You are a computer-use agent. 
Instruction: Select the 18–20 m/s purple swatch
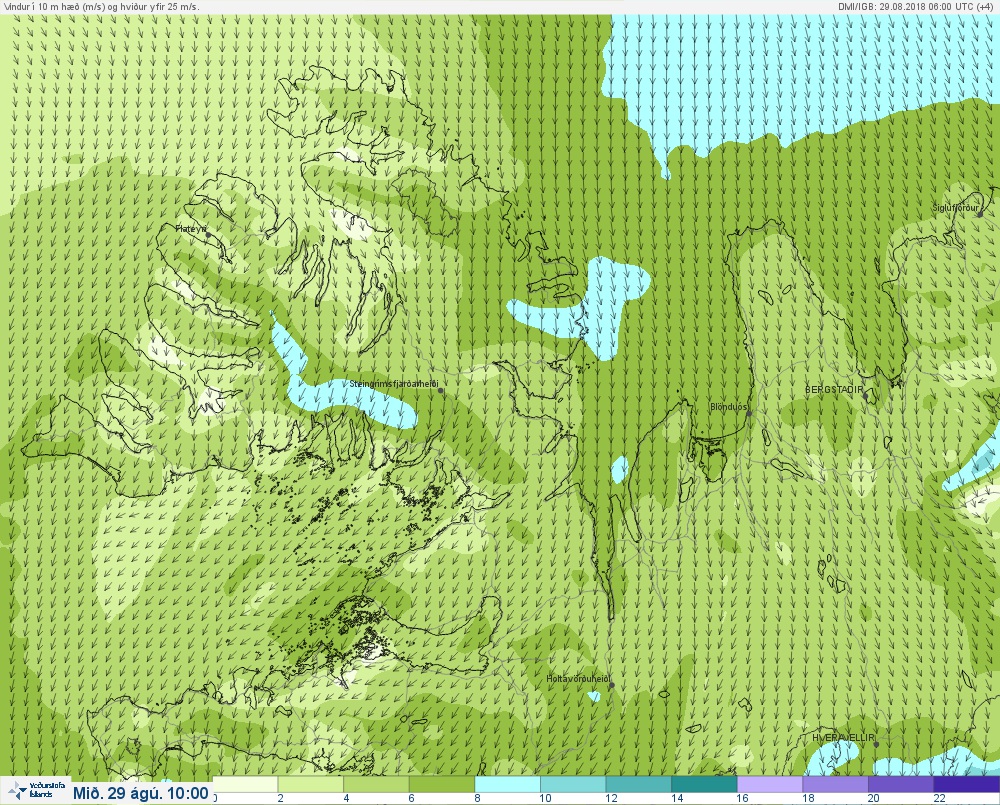point(835,784)
